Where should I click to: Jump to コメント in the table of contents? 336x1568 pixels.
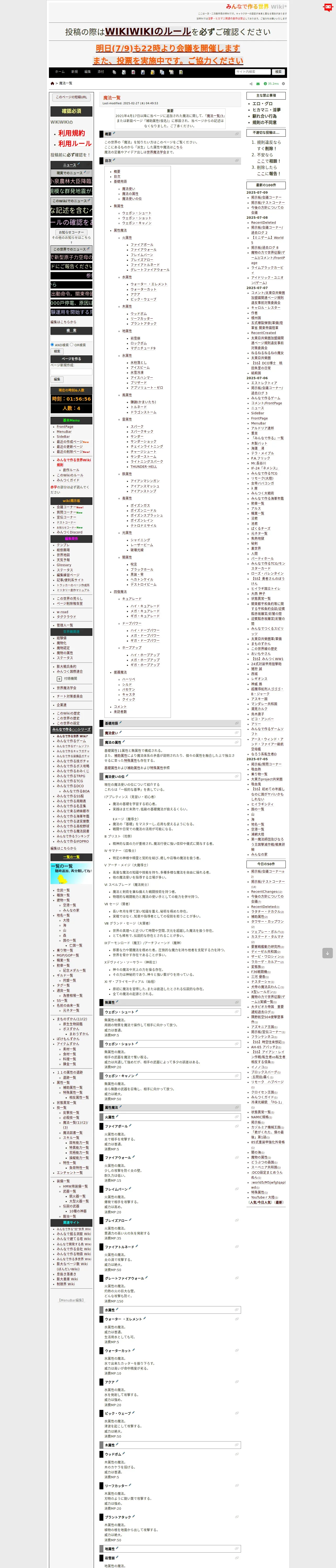tap(120, 707)
